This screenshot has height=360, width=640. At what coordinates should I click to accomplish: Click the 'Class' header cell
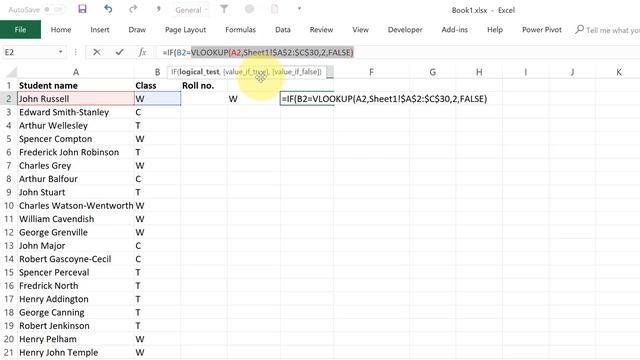pos(158,85)
